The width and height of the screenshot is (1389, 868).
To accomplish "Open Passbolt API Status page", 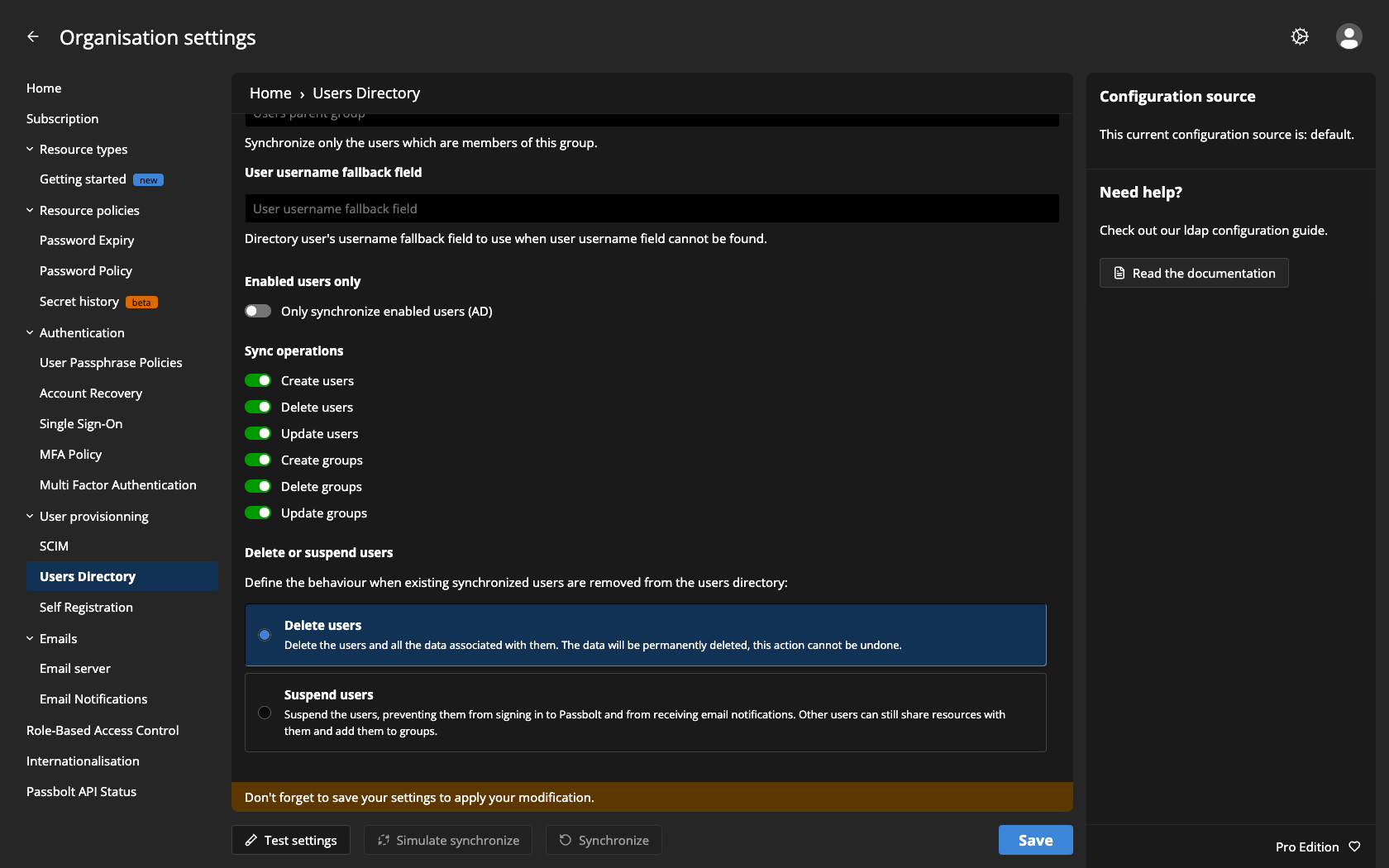I will point(81,791).
